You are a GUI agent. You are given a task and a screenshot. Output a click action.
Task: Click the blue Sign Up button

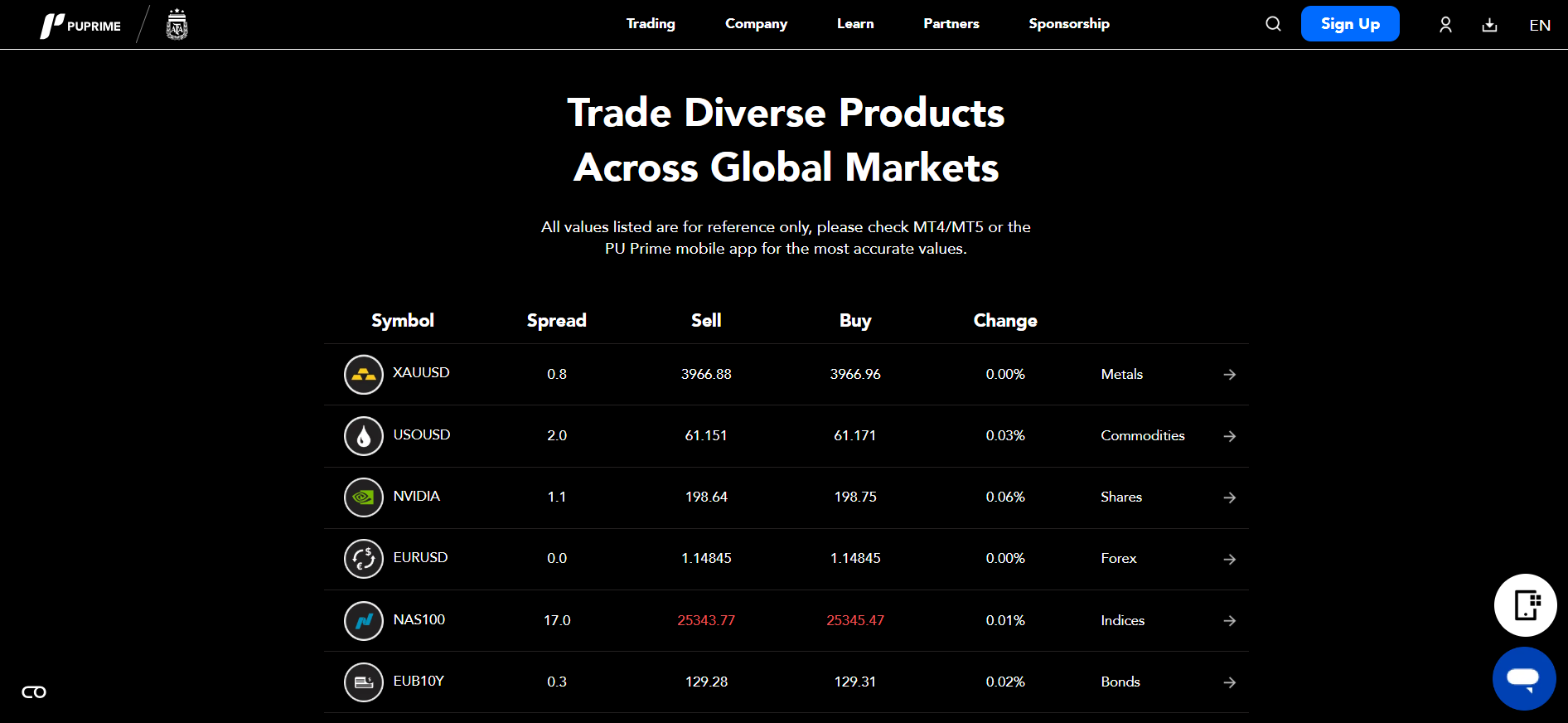coord(1350,24)
